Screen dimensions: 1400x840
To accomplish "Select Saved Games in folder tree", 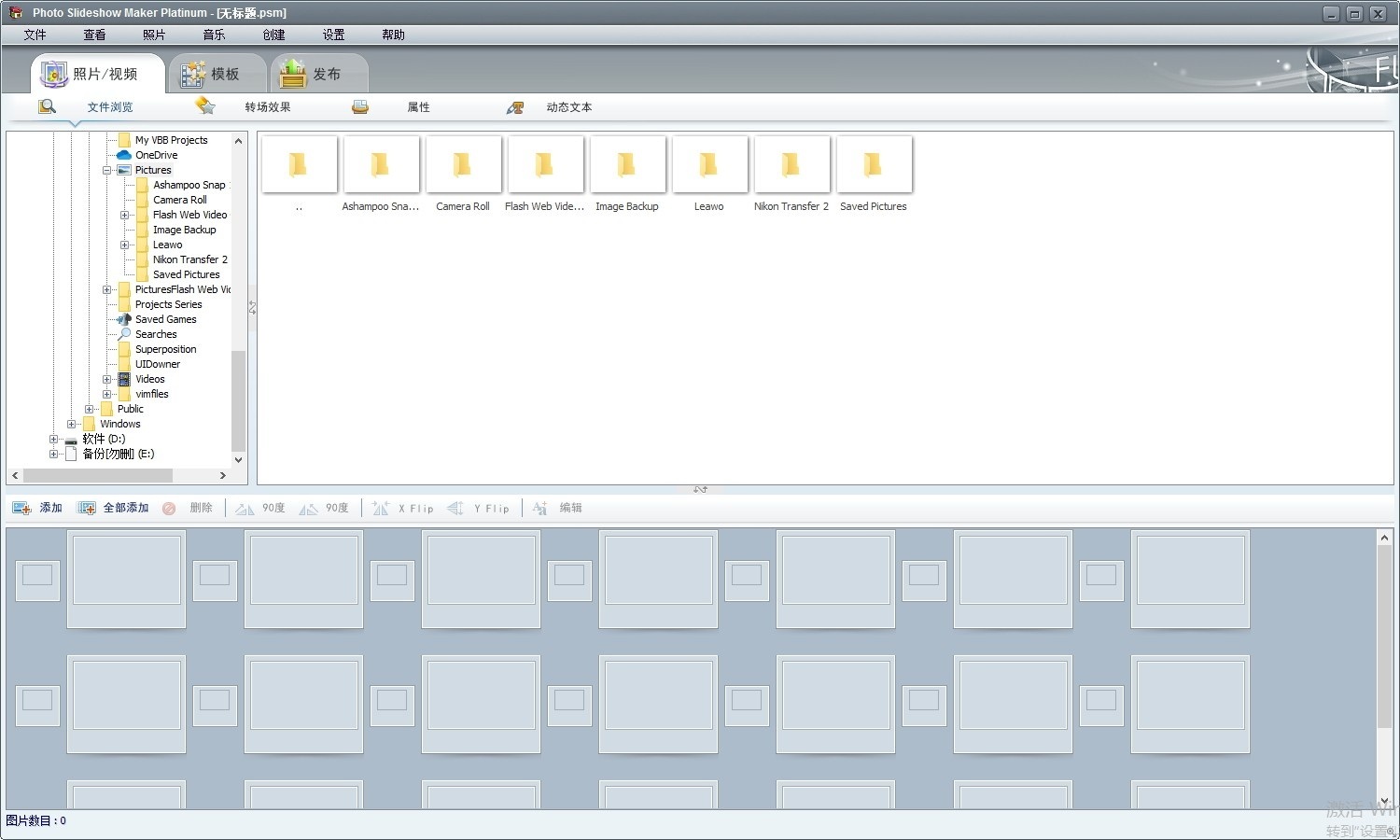I will tap(165, 319).
